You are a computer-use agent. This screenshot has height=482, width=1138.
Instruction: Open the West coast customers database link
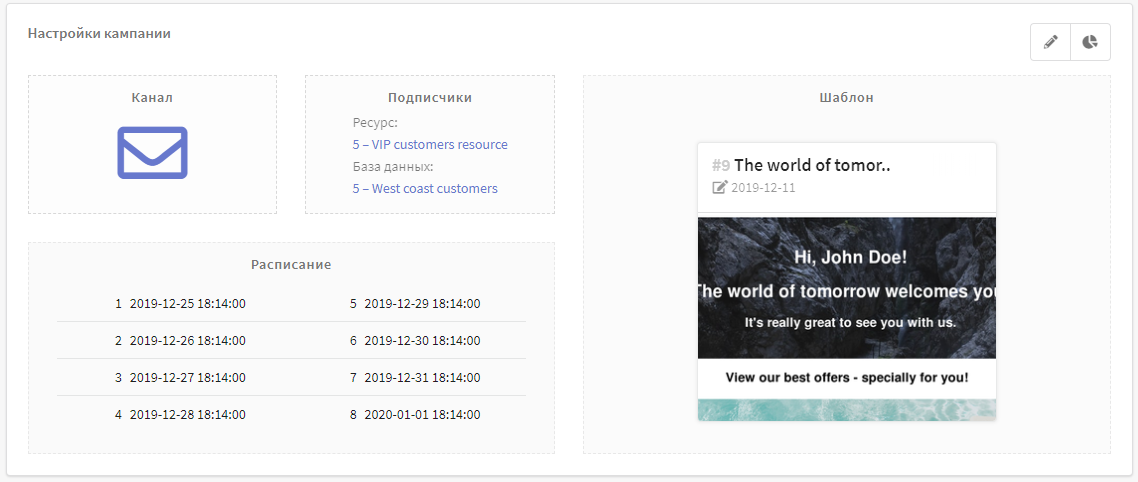point(425,189)
